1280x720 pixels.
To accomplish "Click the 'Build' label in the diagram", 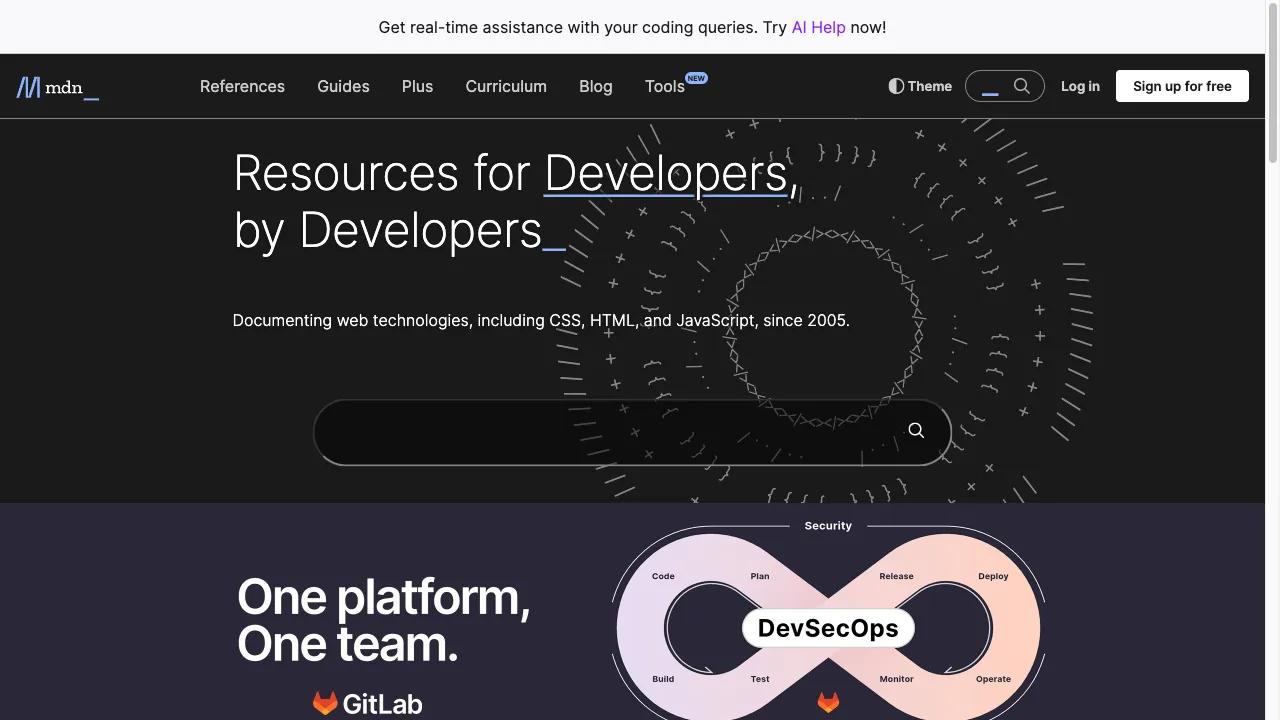I will [663, 679].
